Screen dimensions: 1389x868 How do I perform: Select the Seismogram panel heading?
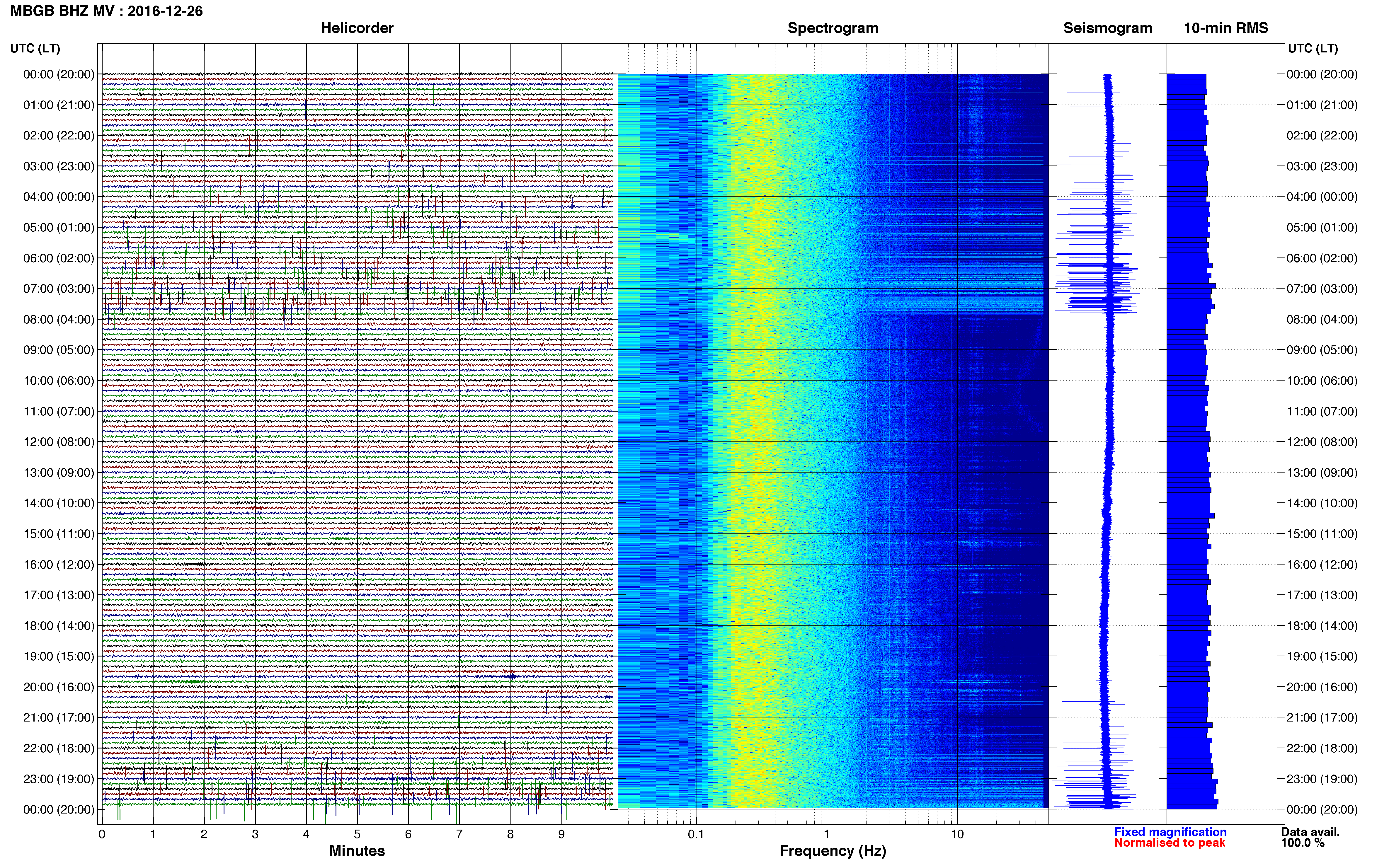tap(1108, 28)
